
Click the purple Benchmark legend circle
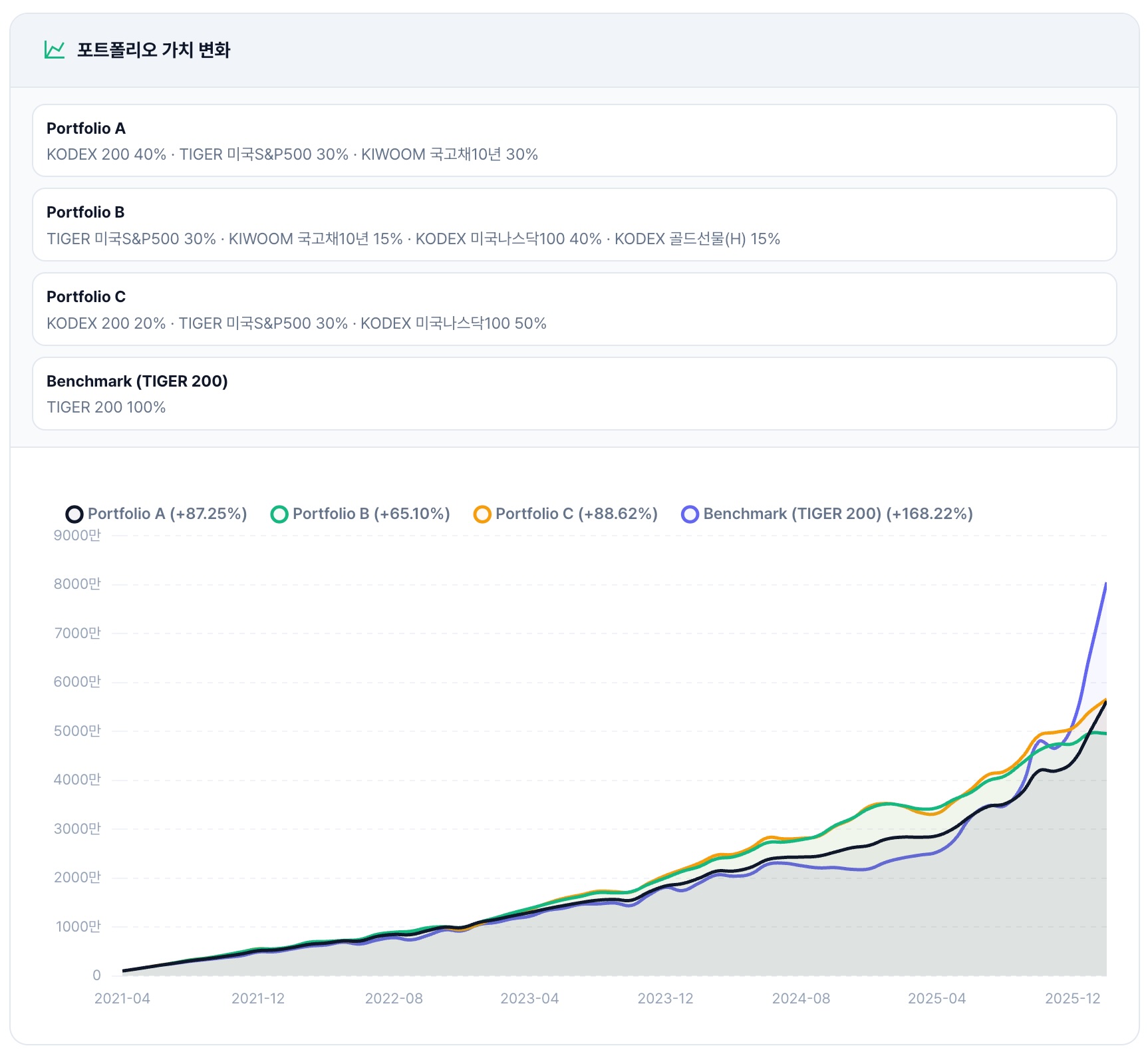690,514
